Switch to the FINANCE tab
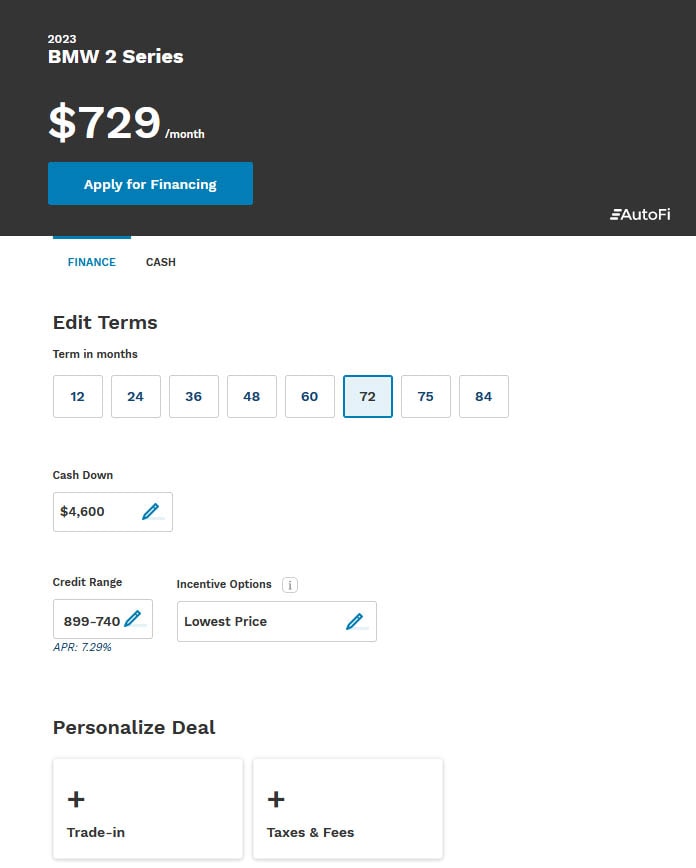 pos(92,262)
